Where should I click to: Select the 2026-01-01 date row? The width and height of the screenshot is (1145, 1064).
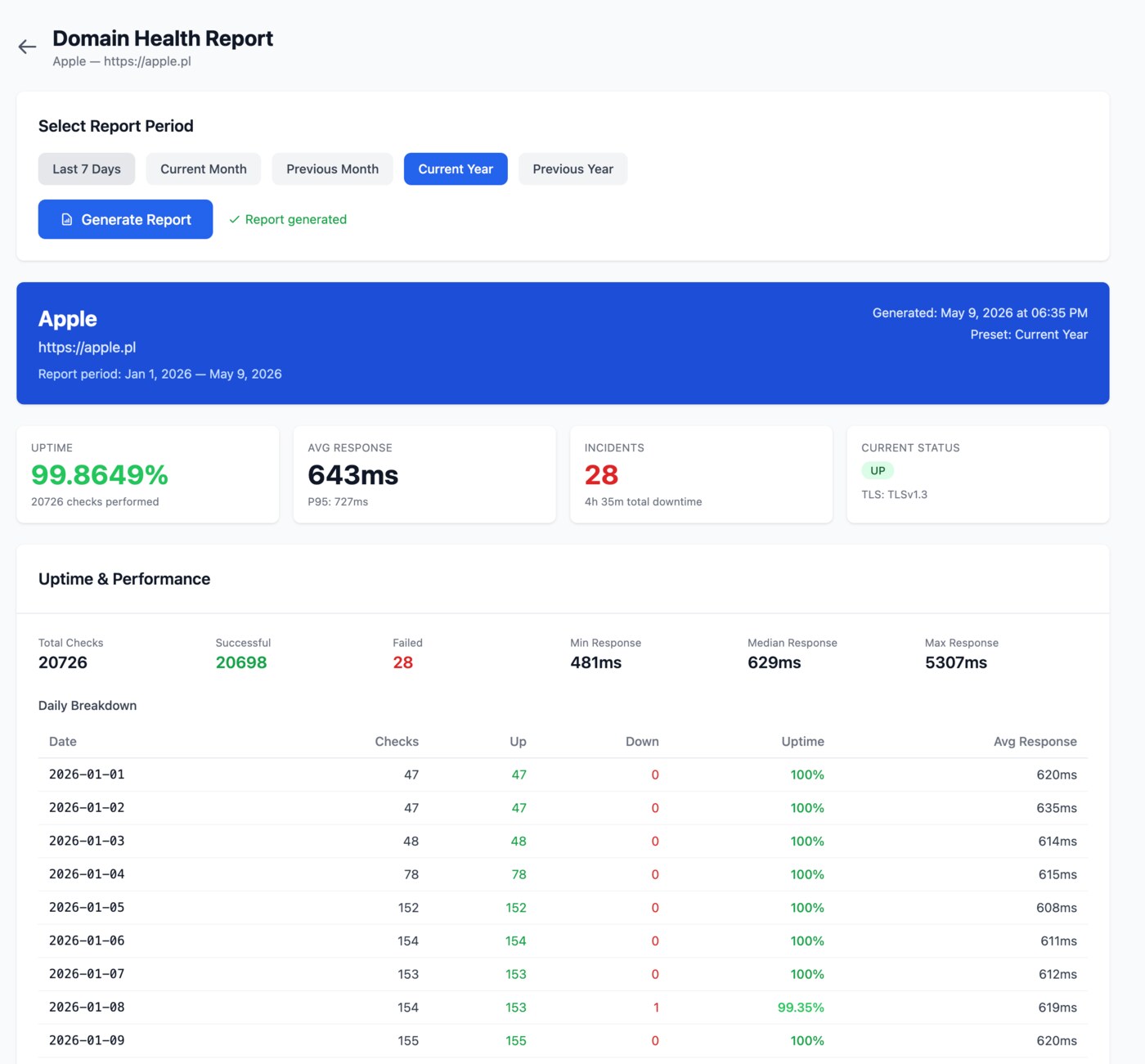click(563, 774)
